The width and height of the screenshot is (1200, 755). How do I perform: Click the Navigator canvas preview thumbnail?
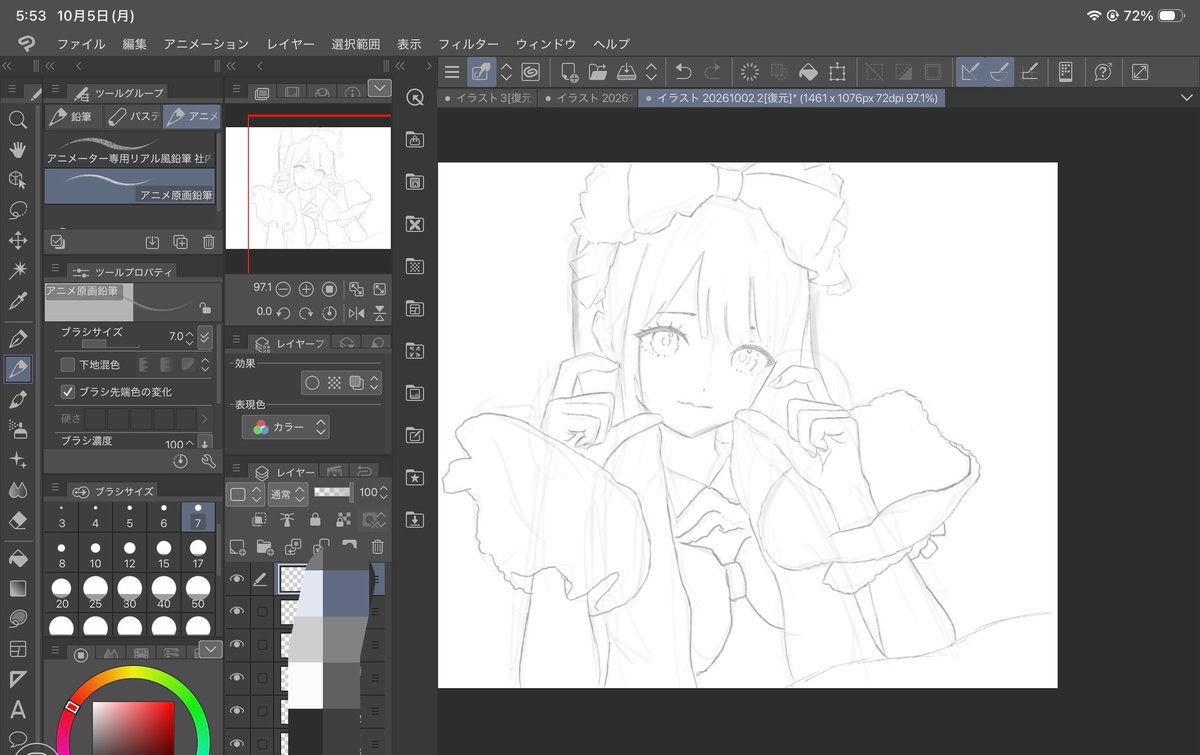coord(308,187)
